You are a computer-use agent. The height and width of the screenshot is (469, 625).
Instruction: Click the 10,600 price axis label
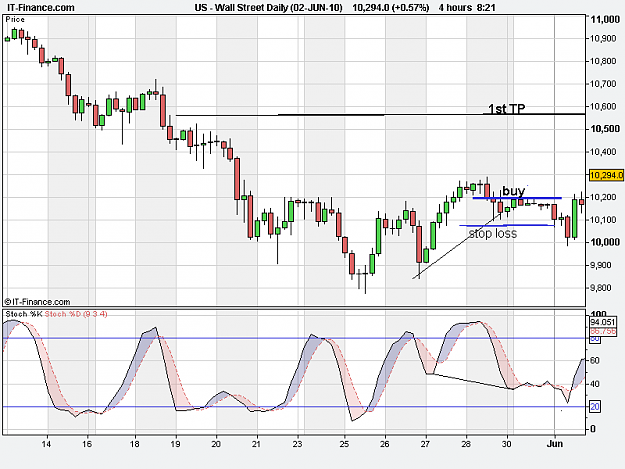[x=603, y=106]
